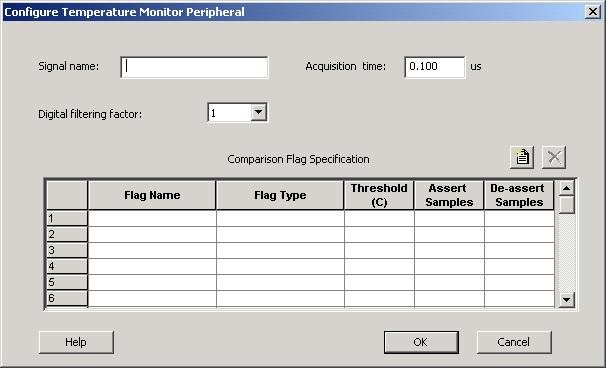Select the table scrollbar thumb
Image resolution: width=606 pixels, height=368 pixels.
[x=567, y=204]
